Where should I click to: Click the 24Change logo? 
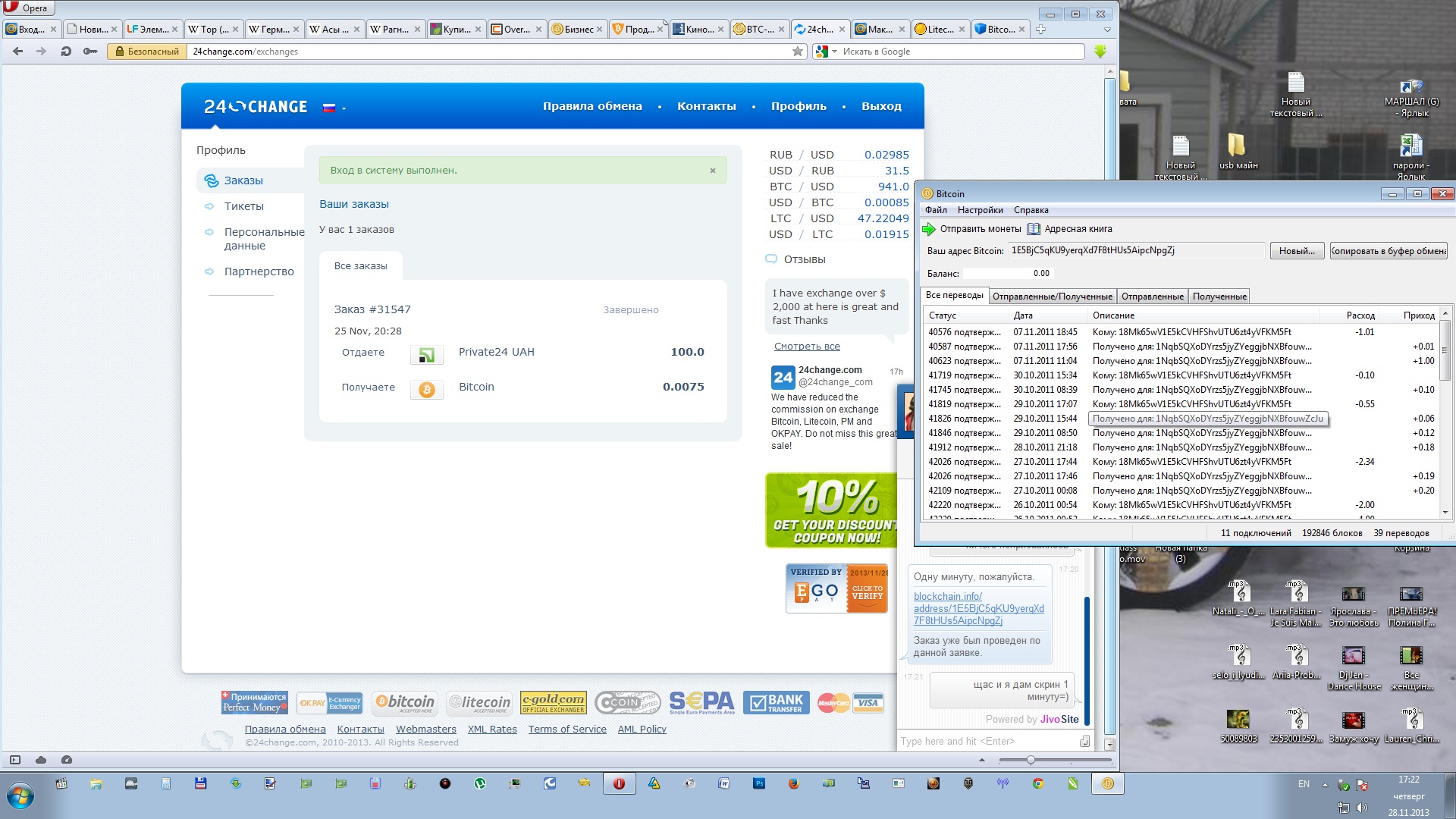click(x=256, y=107)
